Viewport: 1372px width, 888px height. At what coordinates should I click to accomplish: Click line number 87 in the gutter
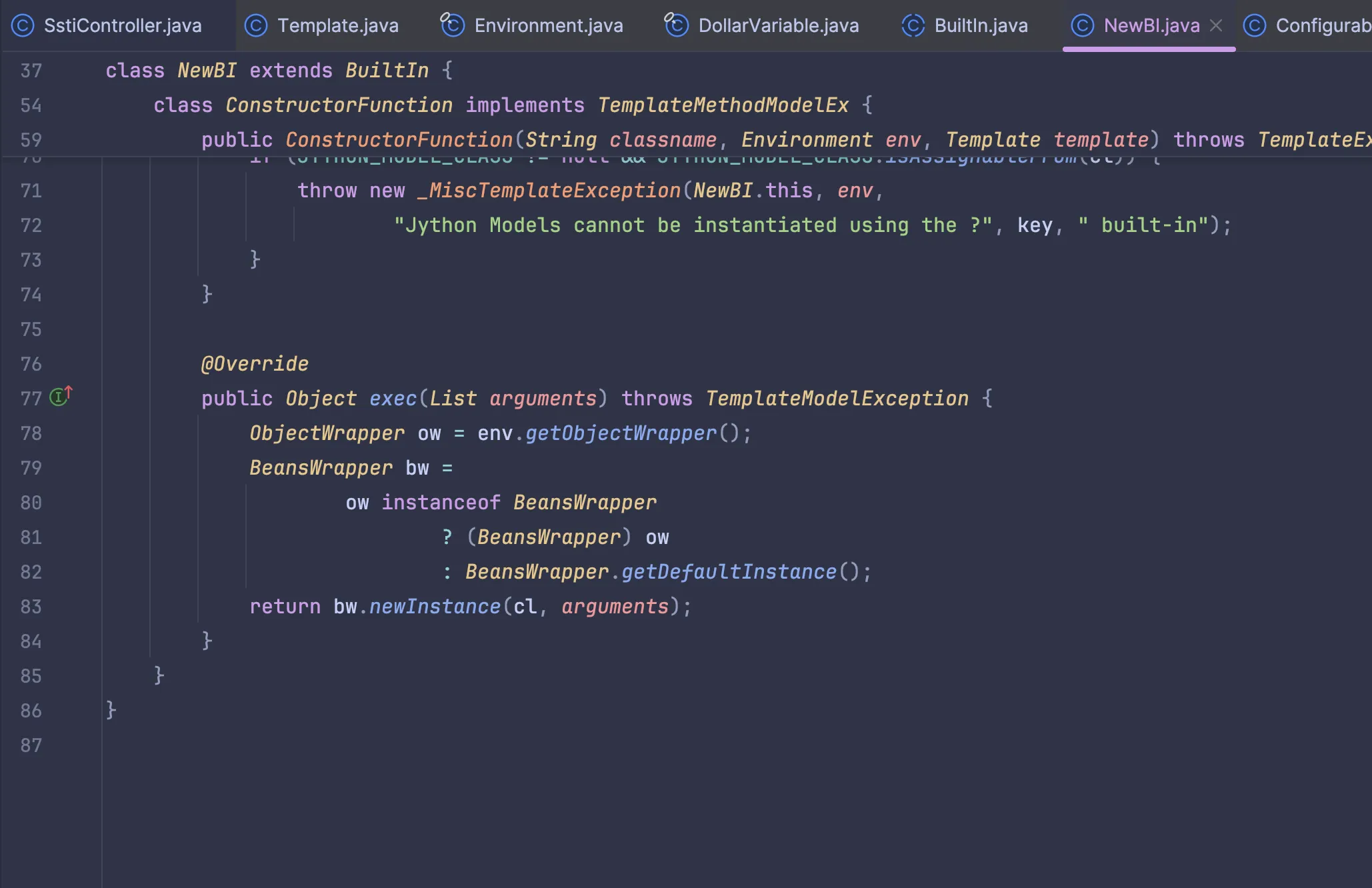[31, 745]
